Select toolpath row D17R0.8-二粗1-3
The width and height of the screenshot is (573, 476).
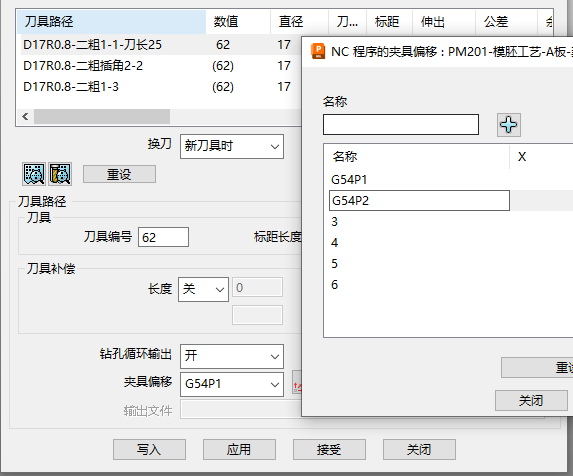pyautogui.click(x=159, y=87)
